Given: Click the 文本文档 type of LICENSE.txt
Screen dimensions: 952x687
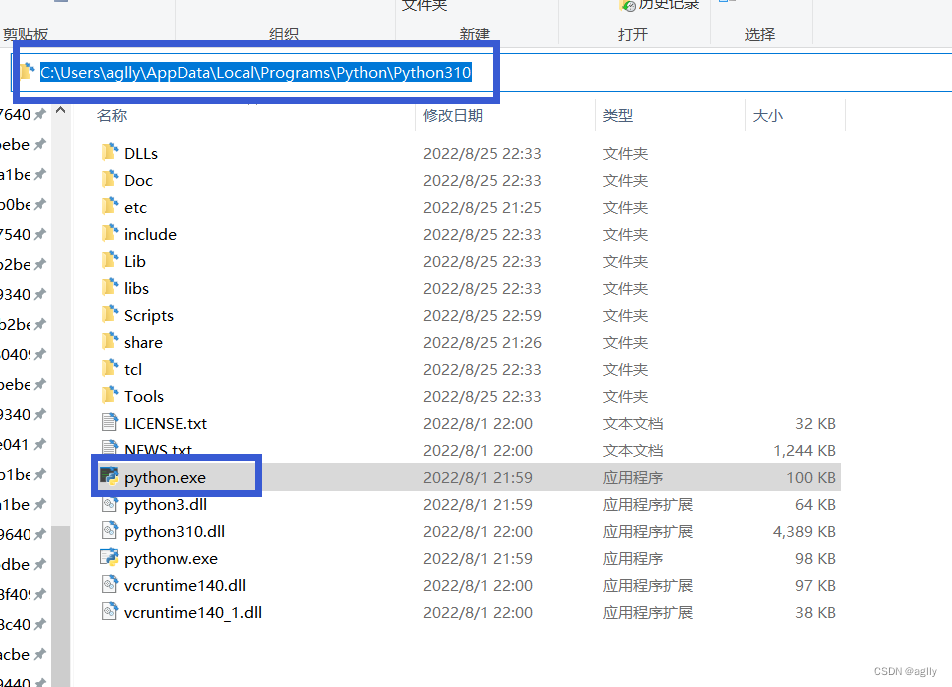Looking at the screenshot, I should point(633,424).
